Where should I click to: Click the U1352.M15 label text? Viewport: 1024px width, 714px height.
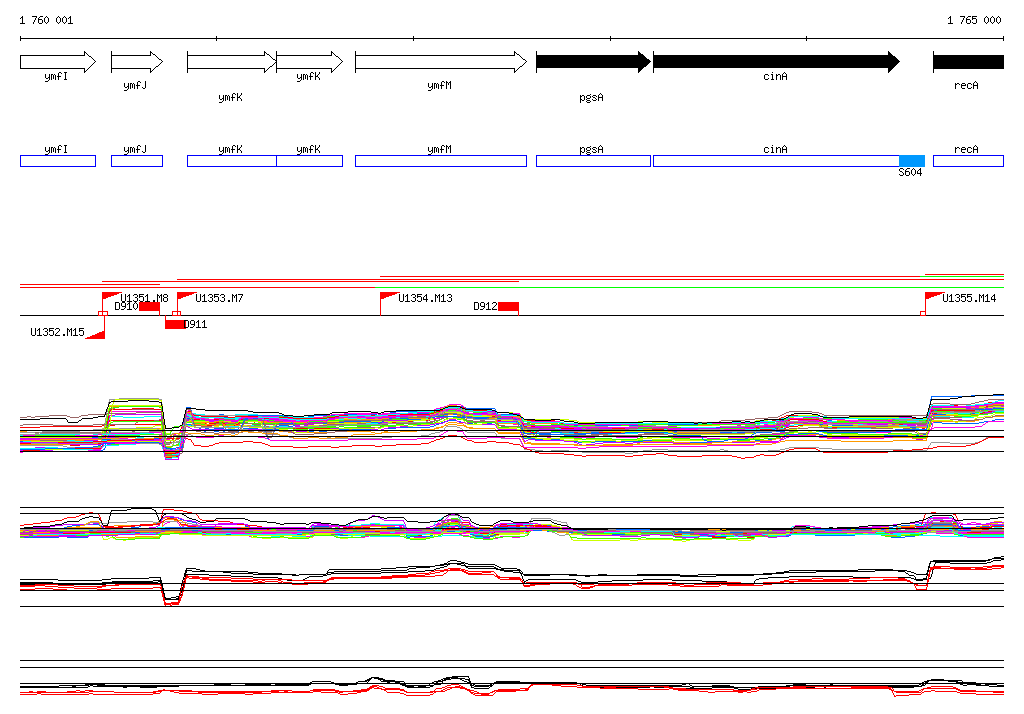tap(57, 332)
